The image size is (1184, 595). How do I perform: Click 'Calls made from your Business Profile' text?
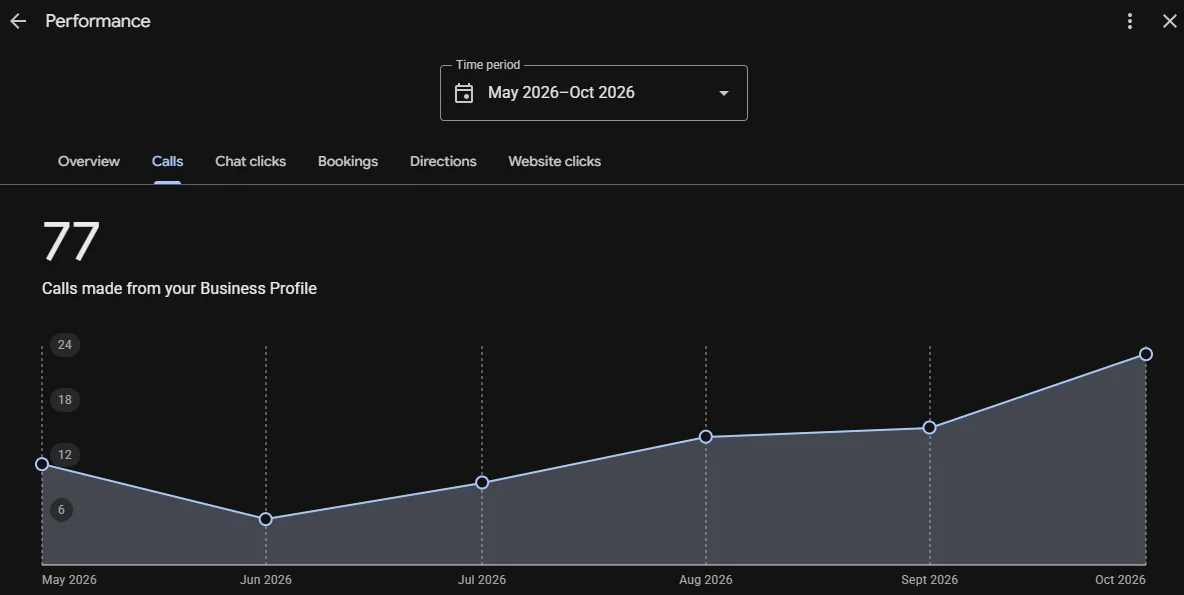[x=179, y=288]
